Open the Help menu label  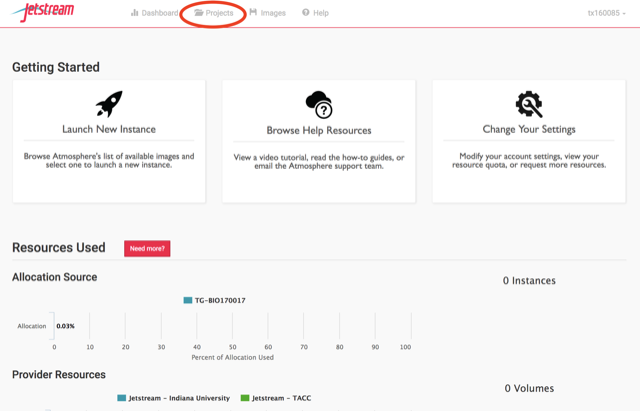point(321,13)
